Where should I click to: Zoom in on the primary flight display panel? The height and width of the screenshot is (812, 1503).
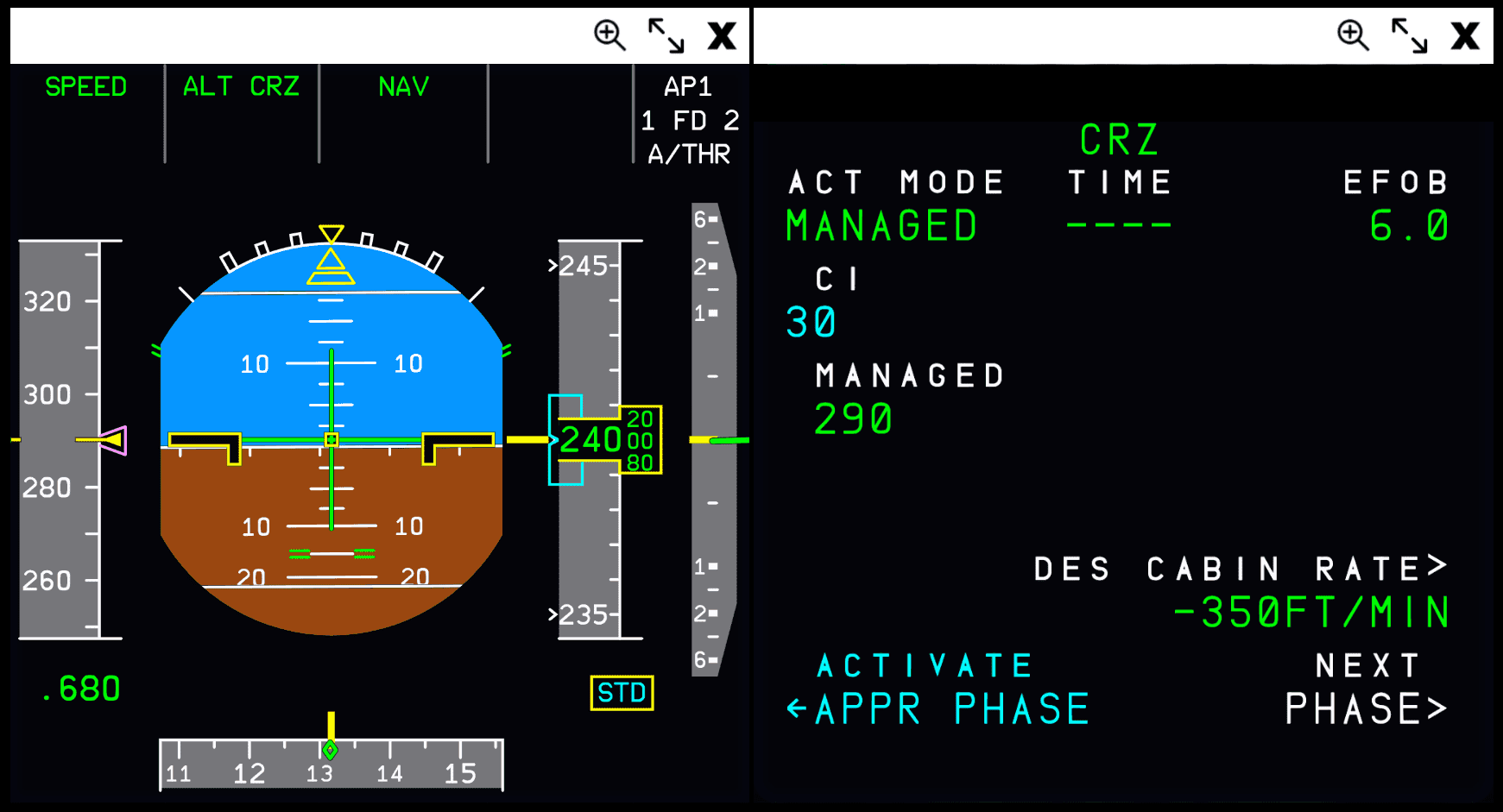point(609,35)
